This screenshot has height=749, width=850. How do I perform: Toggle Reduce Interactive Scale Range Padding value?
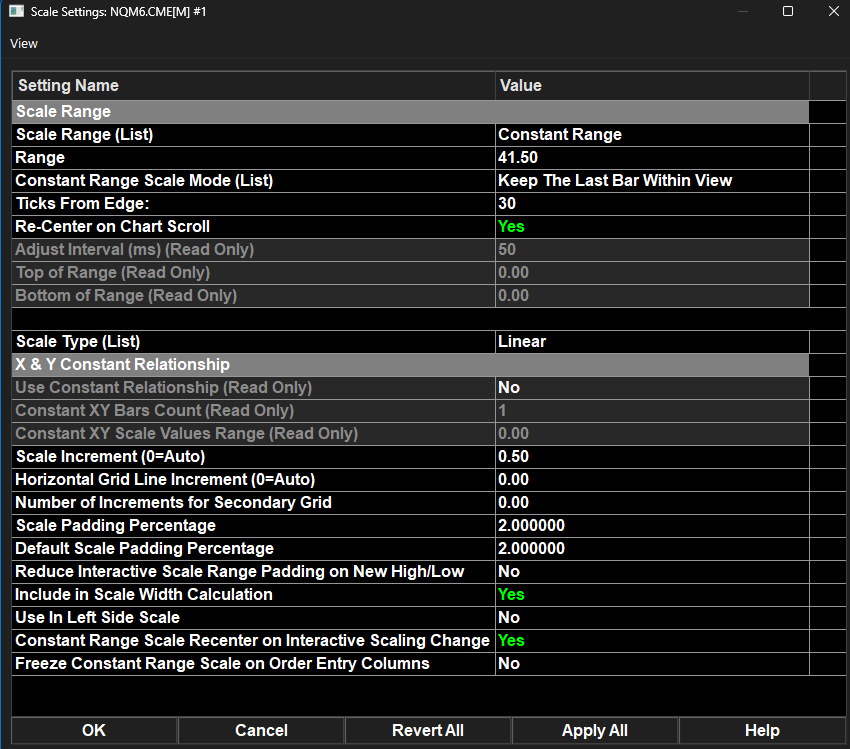652,571
